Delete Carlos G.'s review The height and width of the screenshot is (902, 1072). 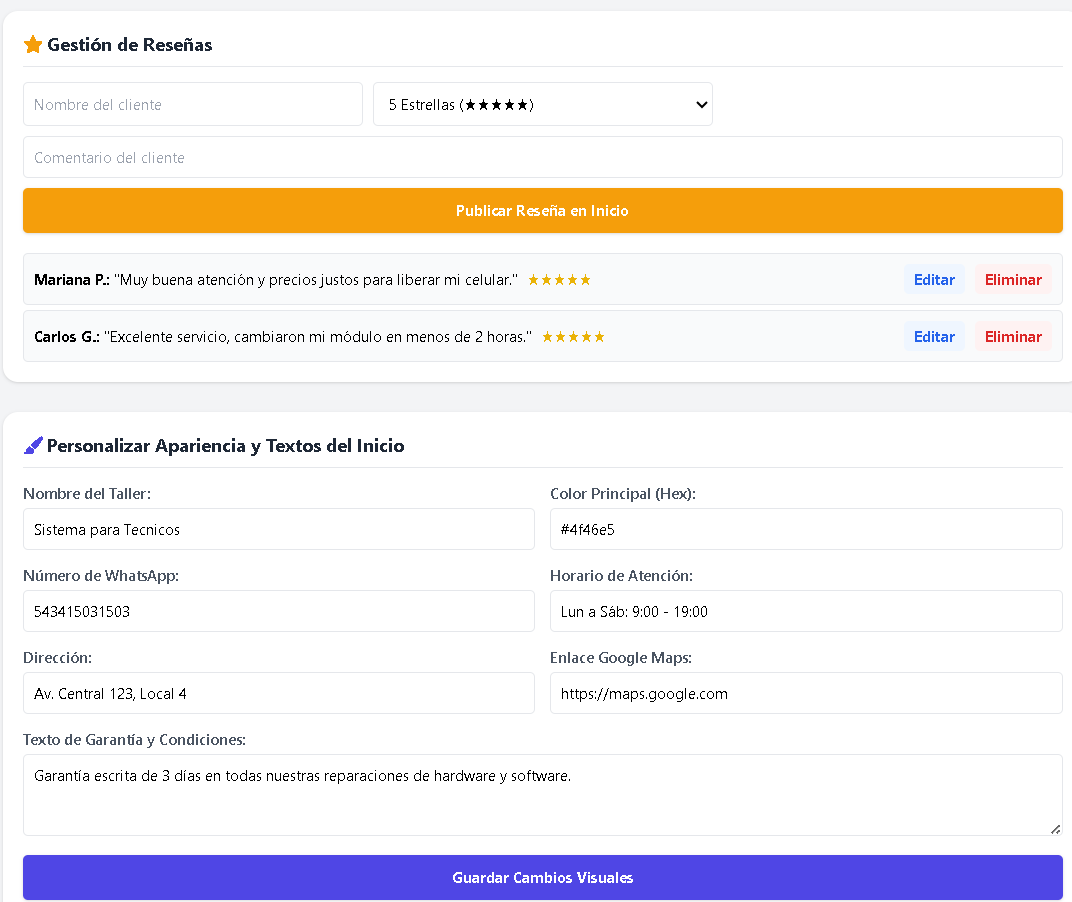tap(1013, 336)
